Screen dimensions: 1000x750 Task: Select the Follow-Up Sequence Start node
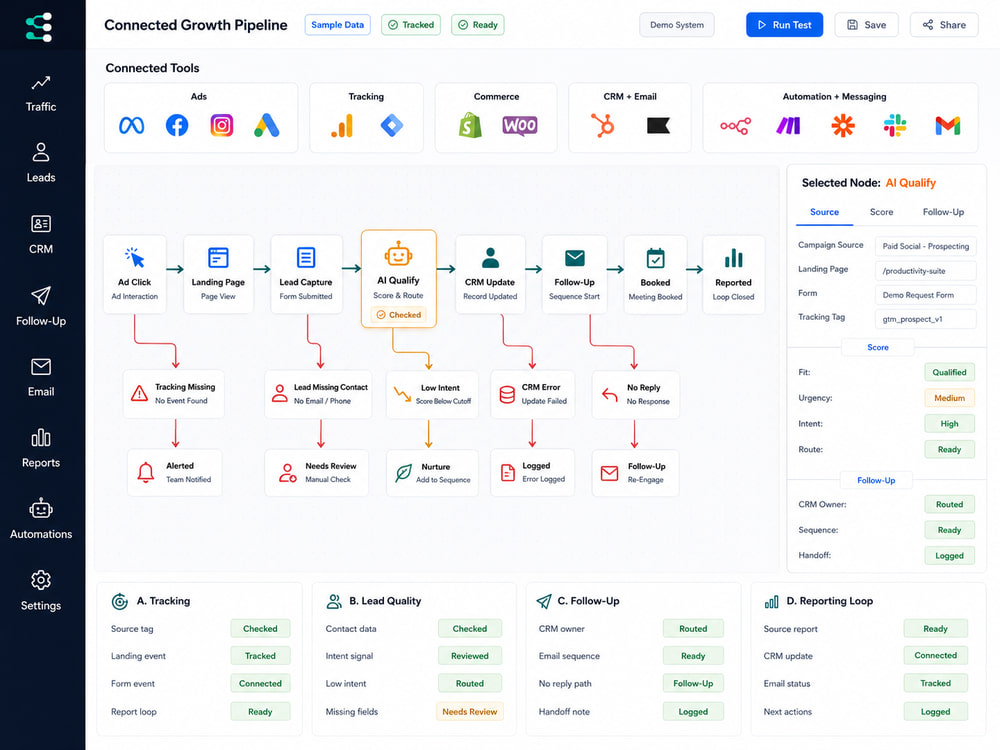click(574, 274)
